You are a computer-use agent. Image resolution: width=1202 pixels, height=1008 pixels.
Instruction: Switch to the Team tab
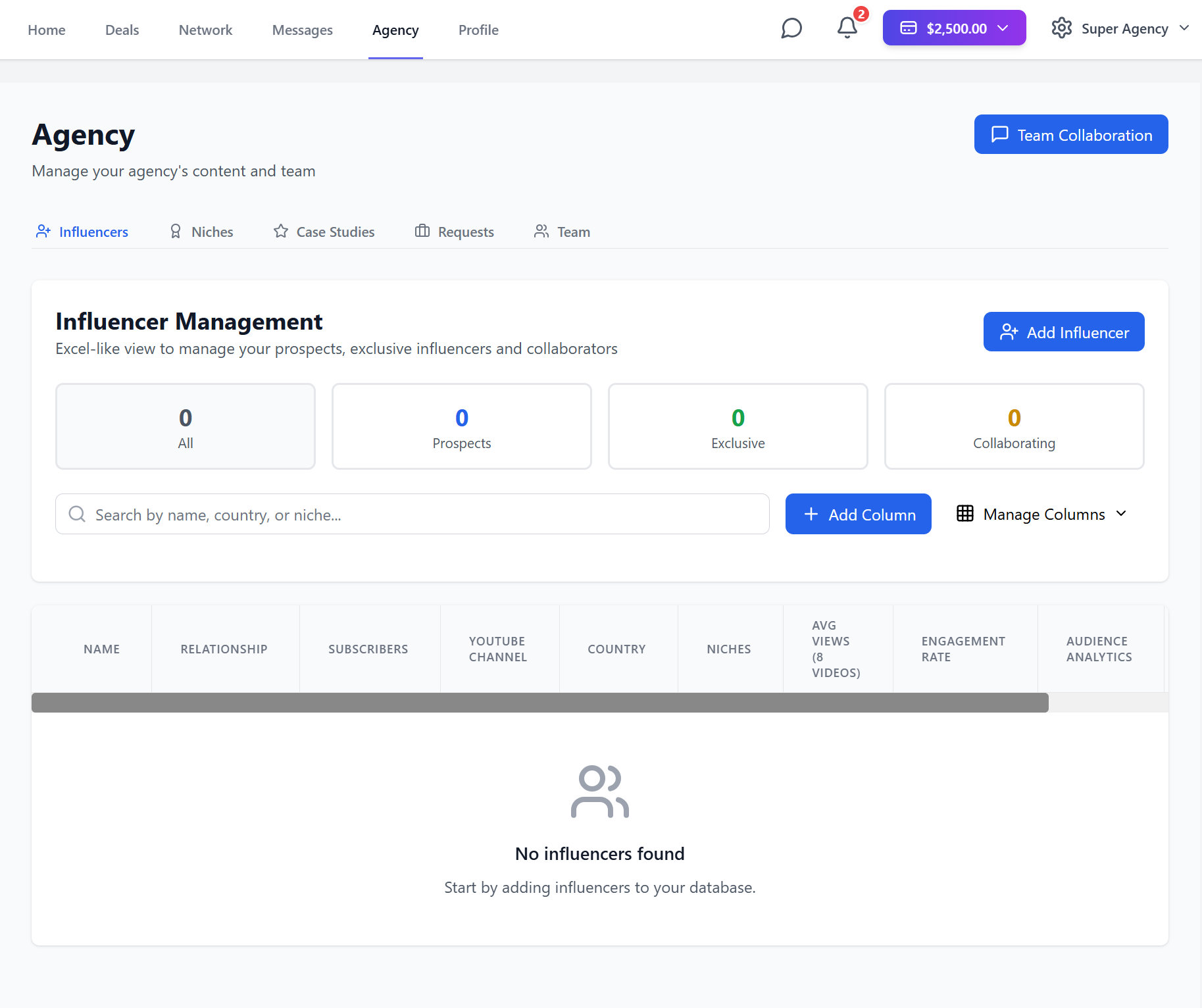(562, 232)
